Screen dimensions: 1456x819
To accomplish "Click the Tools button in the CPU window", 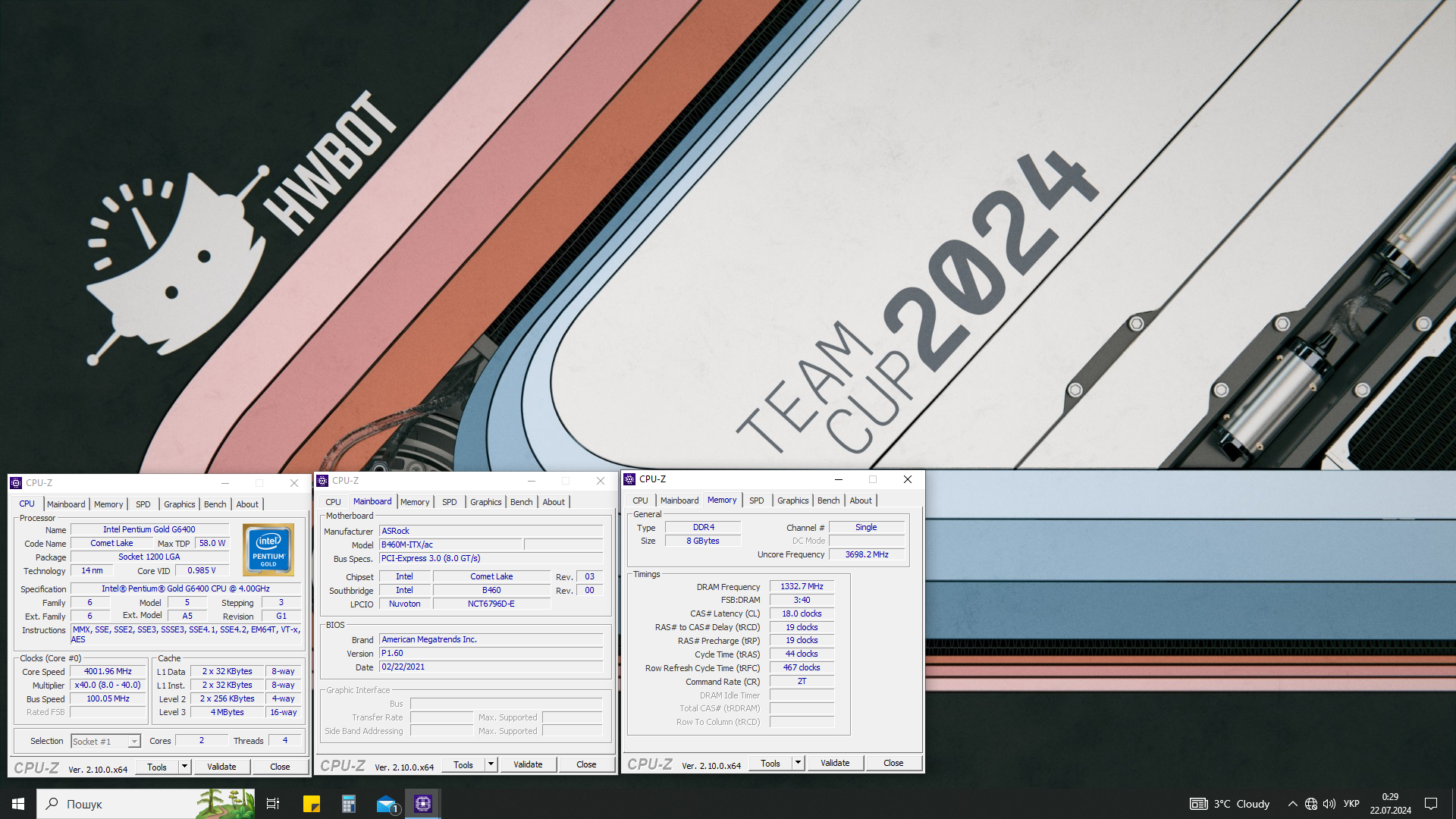I will (x=157, y=767).
